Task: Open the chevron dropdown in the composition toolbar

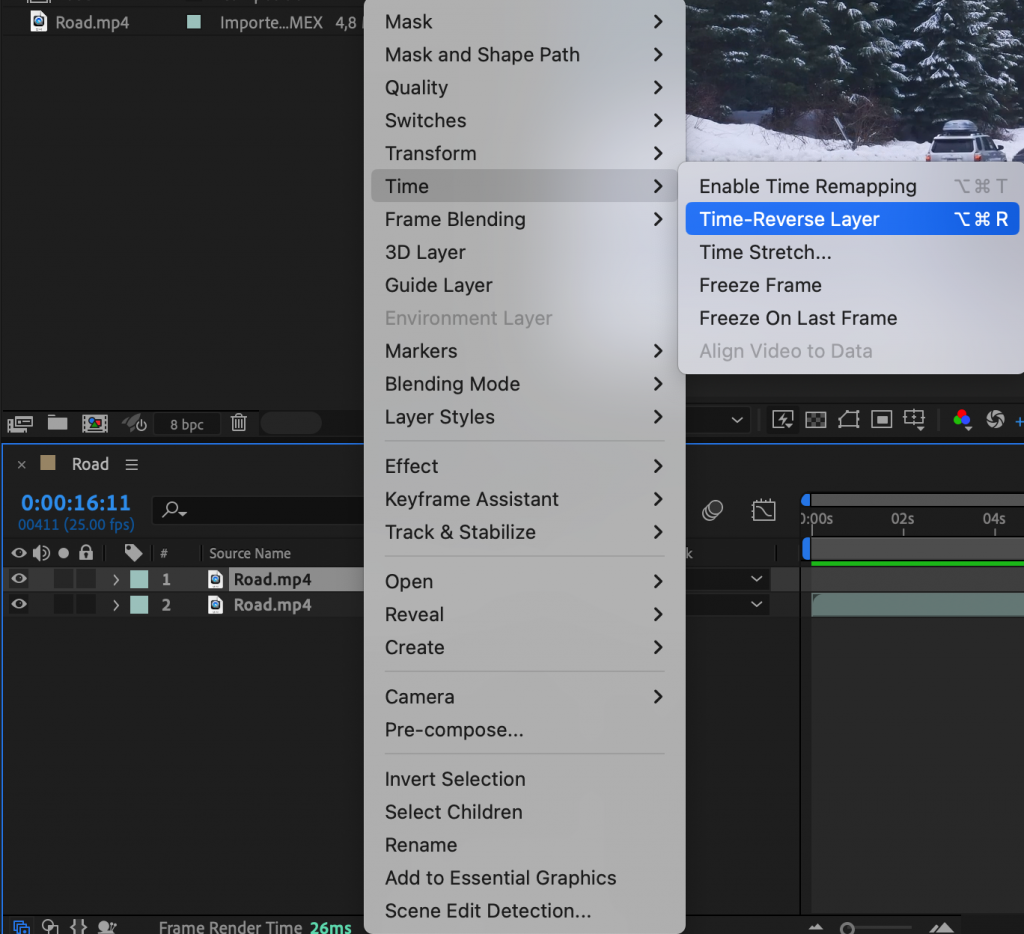Action: tap(738, 420)
